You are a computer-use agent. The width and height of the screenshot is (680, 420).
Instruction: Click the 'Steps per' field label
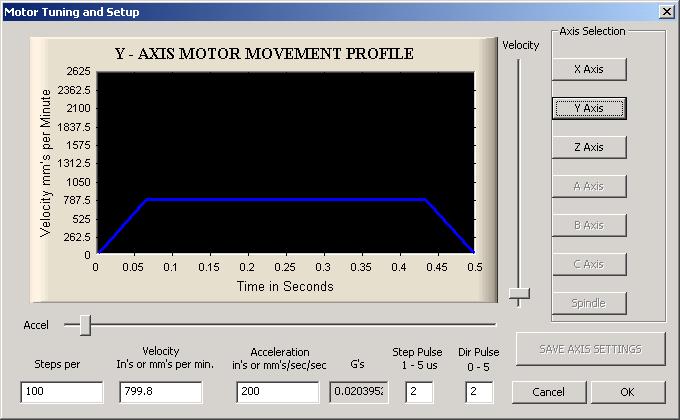(x=57, y=364)
